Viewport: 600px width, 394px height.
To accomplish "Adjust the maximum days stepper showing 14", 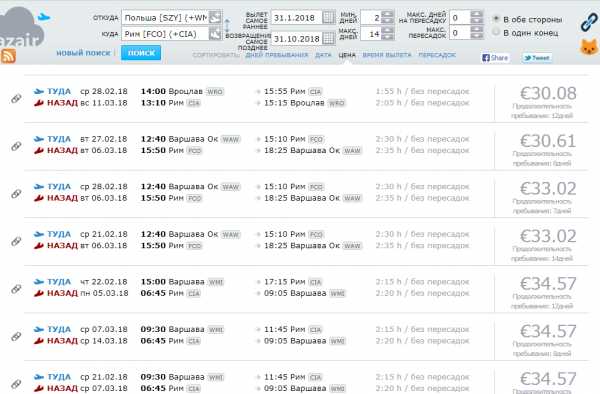I will click(388, 34).
